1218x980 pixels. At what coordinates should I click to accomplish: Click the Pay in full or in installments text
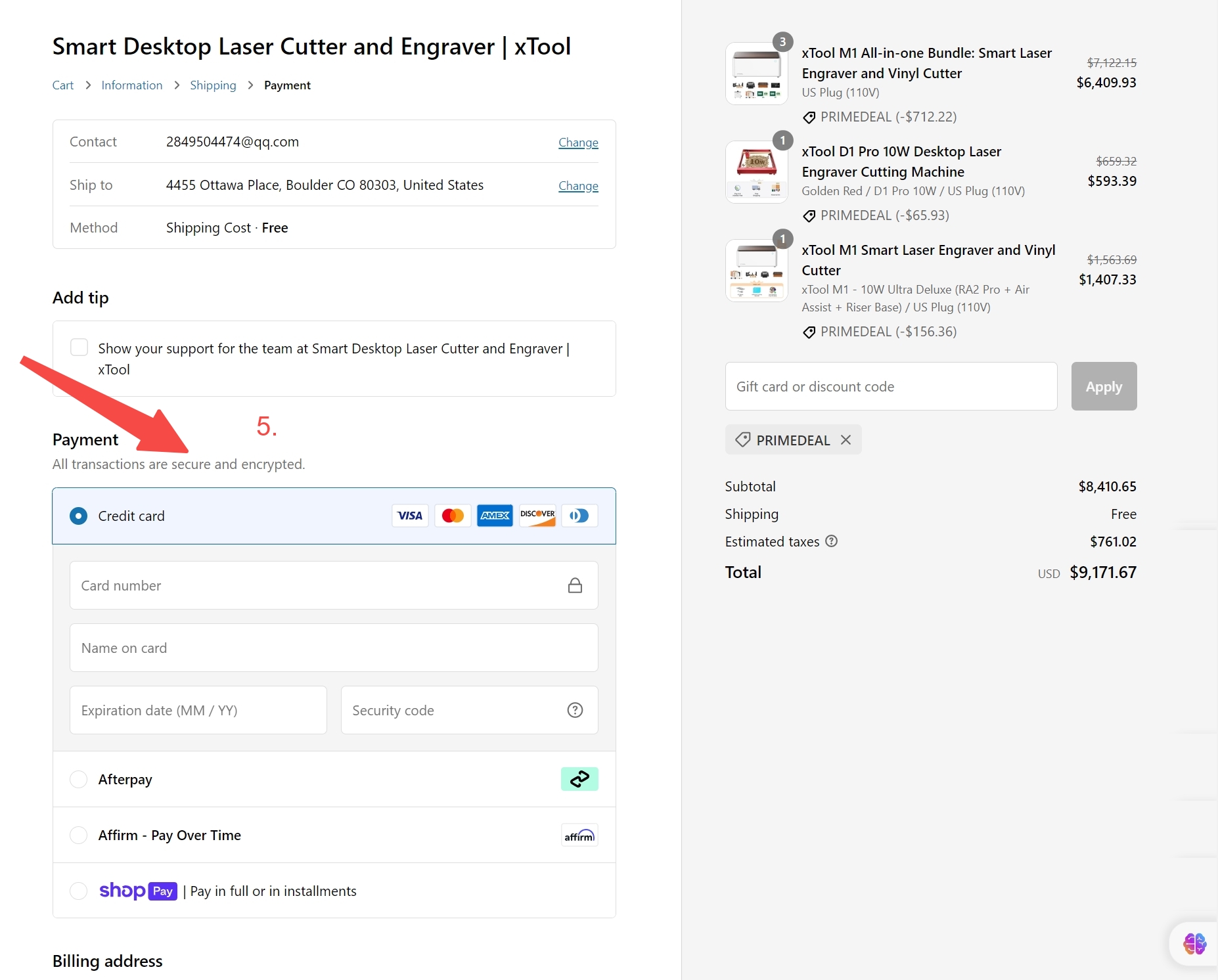point(273,891)
